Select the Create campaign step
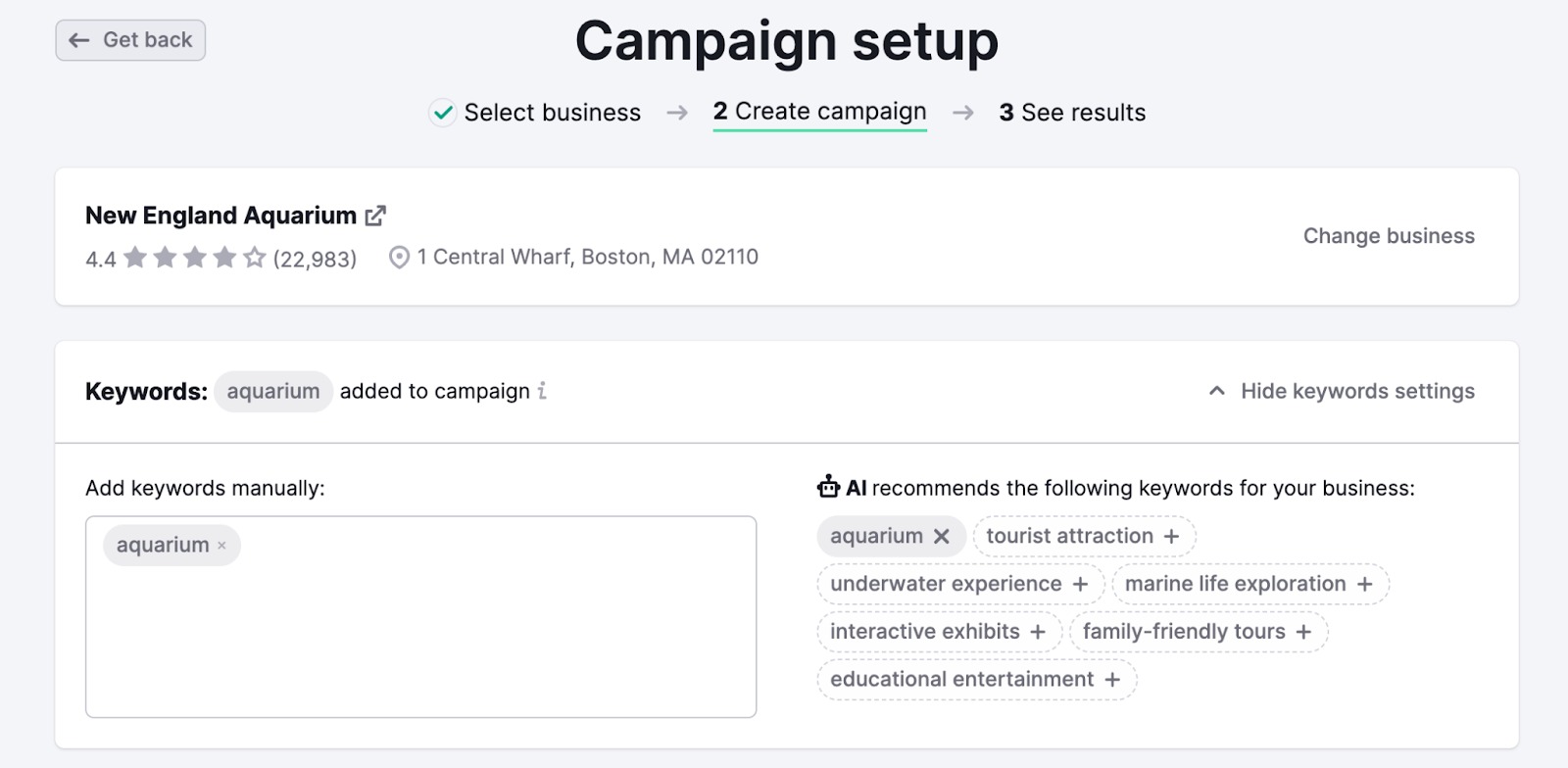Image resolution: width=1568 pixels, height=768 pixels. coord(820,112)
